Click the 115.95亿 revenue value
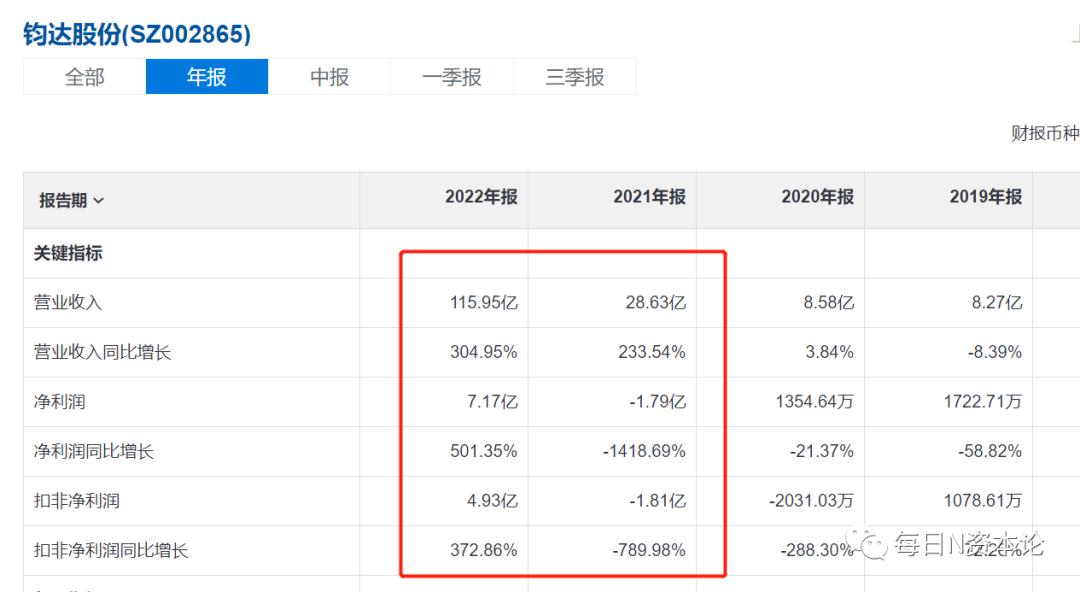The image size is (1080, 592). point(484,303)
